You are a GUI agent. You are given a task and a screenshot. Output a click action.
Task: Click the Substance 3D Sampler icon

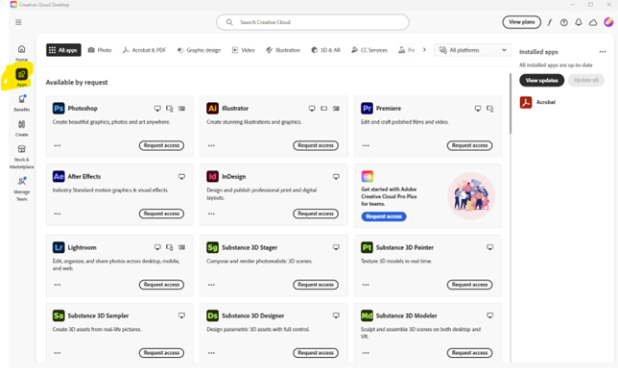click(58, 315)
